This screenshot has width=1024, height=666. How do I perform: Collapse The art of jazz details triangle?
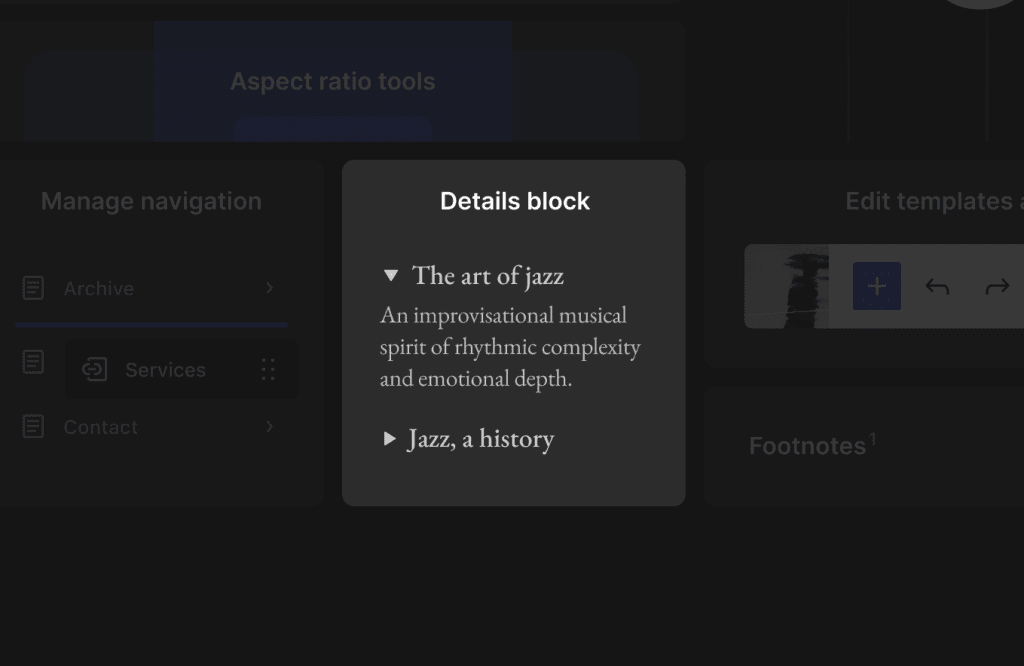(x=391, y=275)
